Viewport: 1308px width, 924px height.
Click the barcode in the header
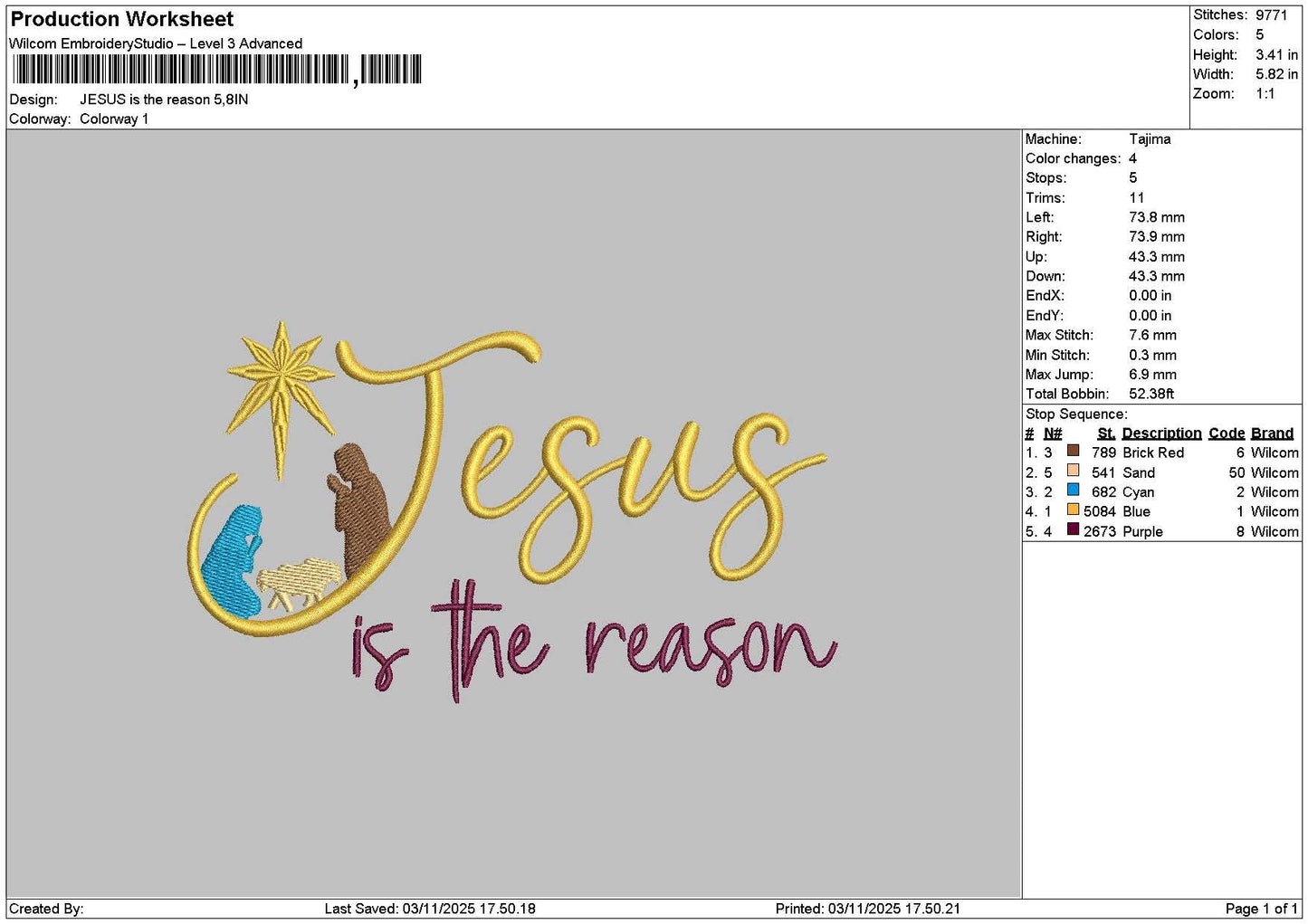click(x=217, y=70)
